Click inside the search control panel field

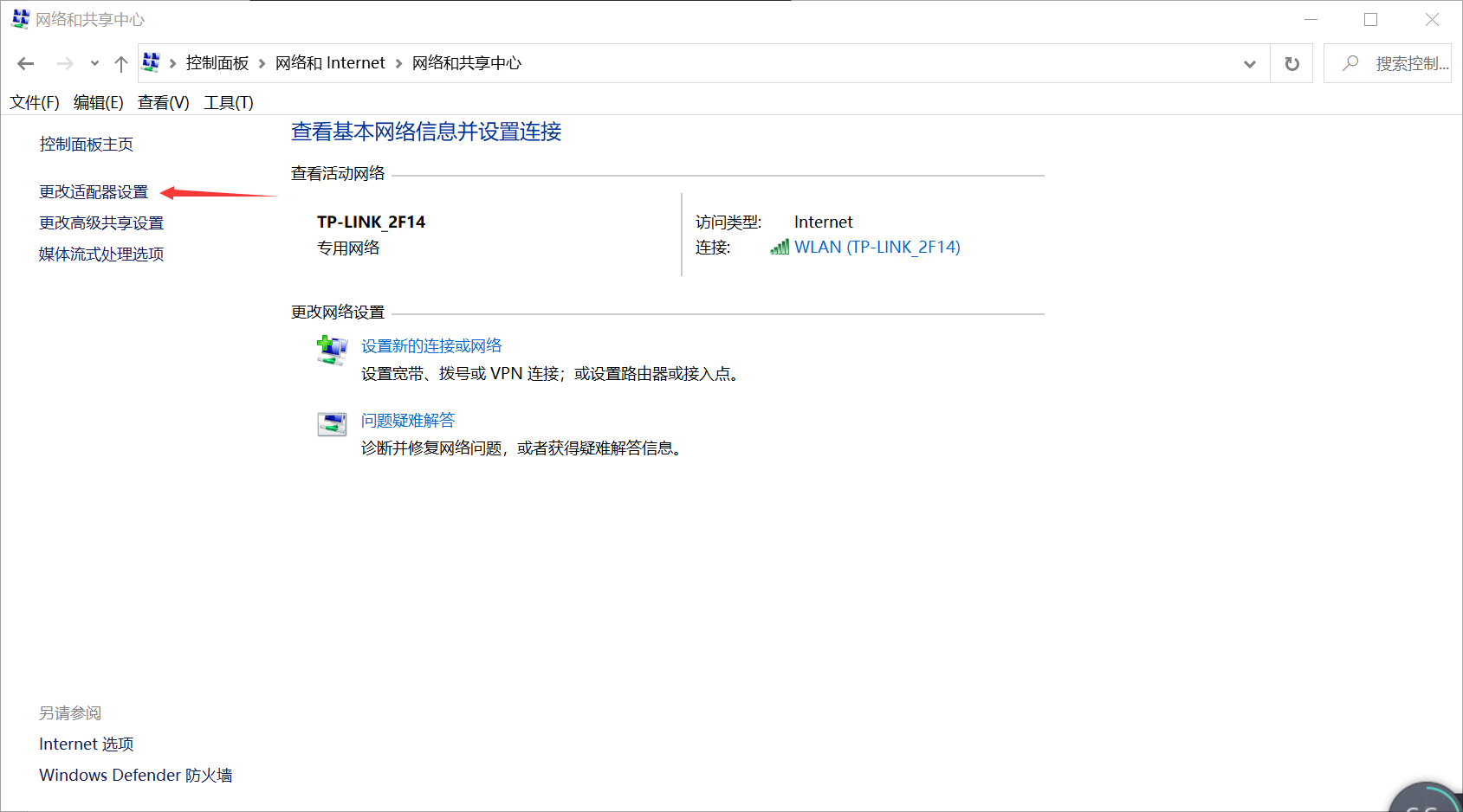pos(1403,63)
